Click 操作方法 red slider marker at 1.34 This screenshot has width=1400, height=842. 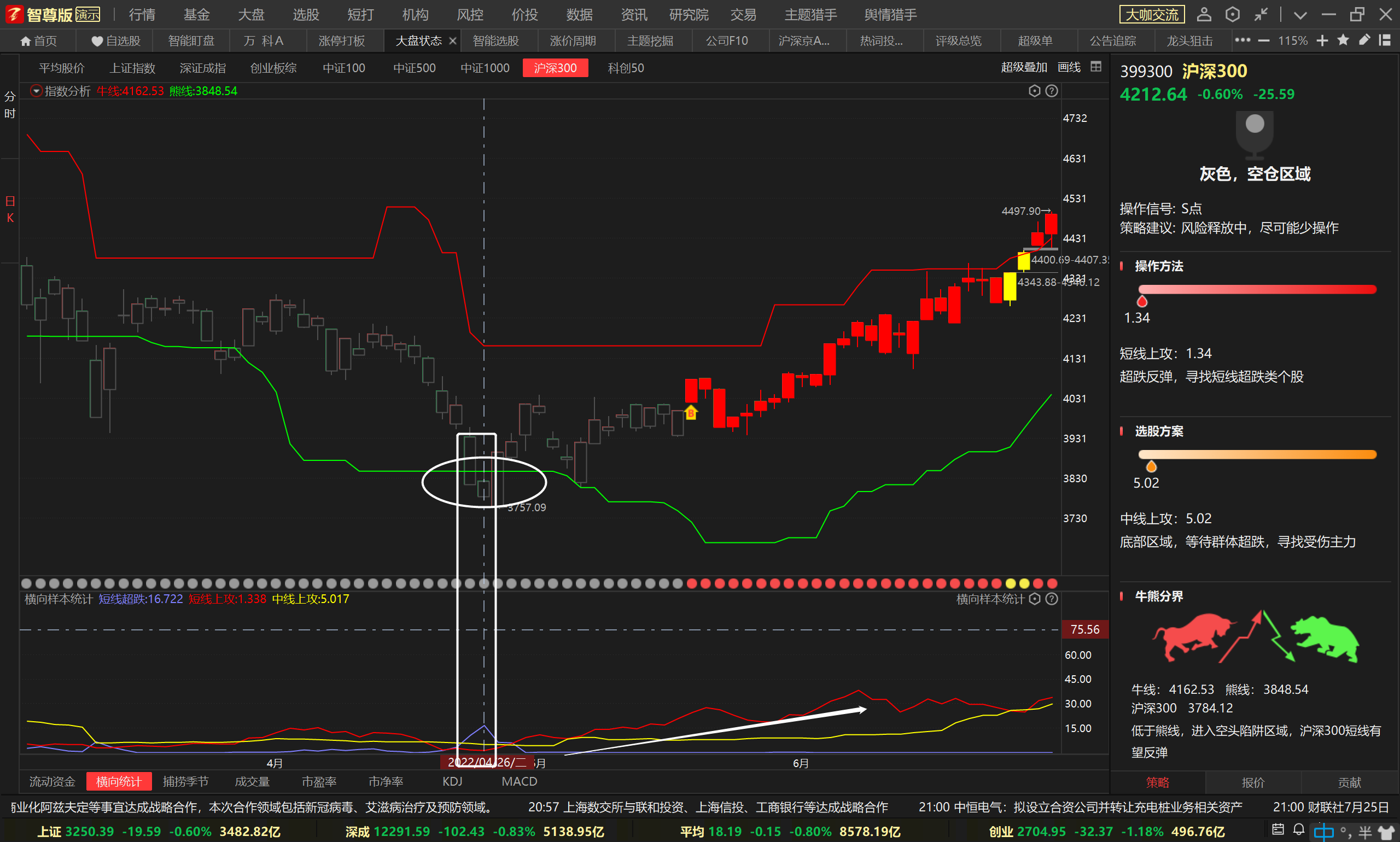coord(1142,301)
